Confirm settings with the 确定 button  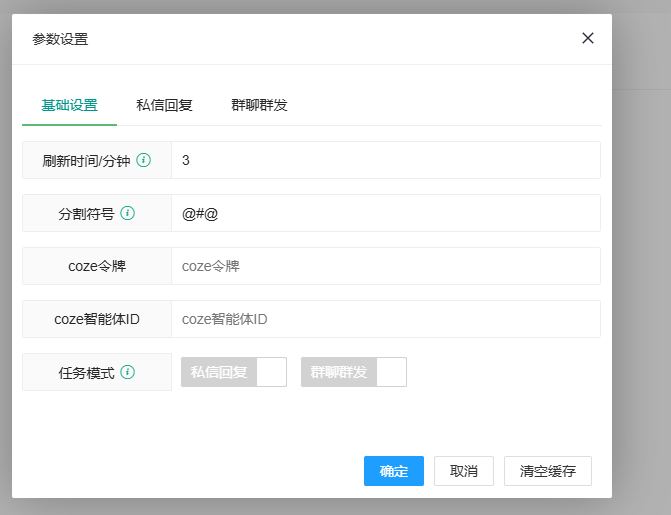[x=394, y=471]
